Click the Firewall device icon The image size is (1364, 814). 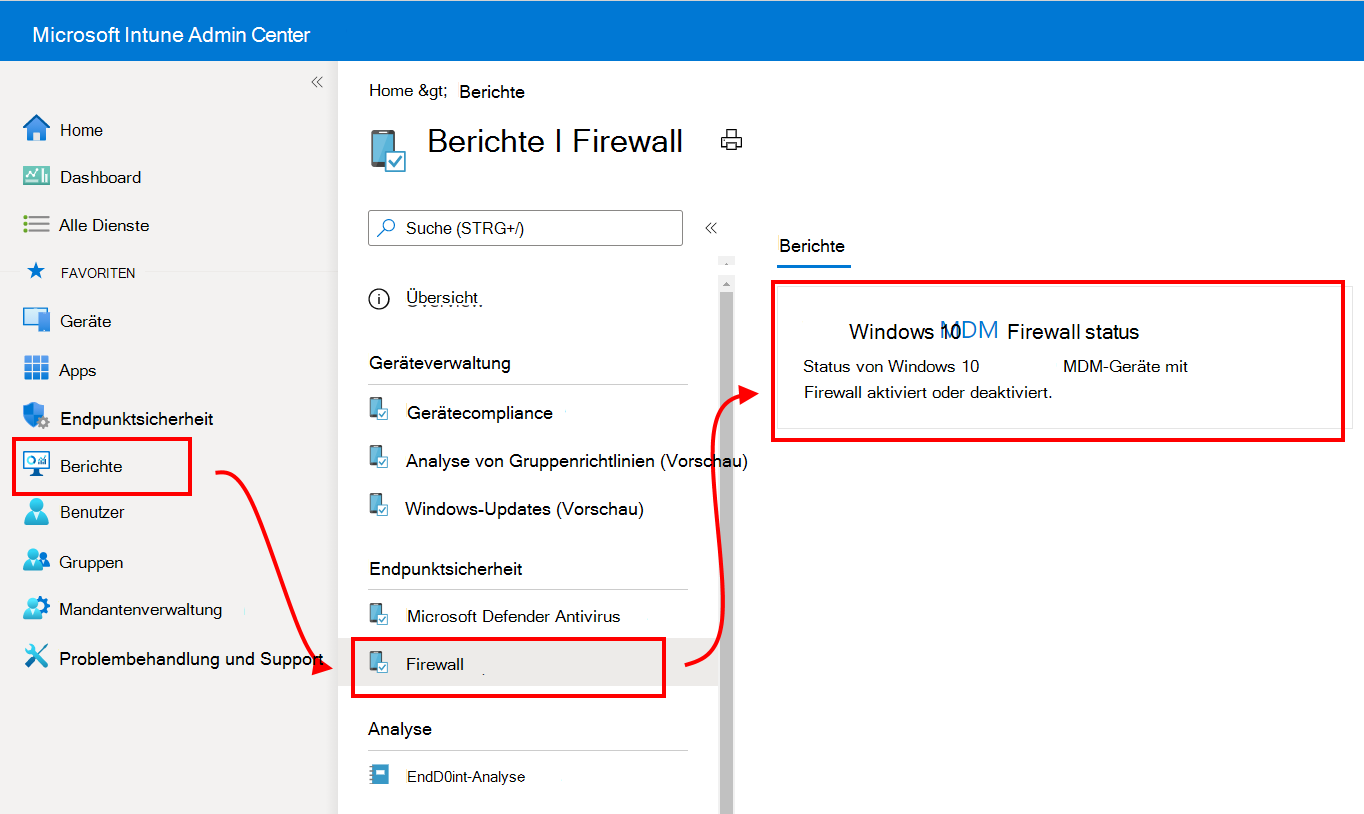[379, 662]
